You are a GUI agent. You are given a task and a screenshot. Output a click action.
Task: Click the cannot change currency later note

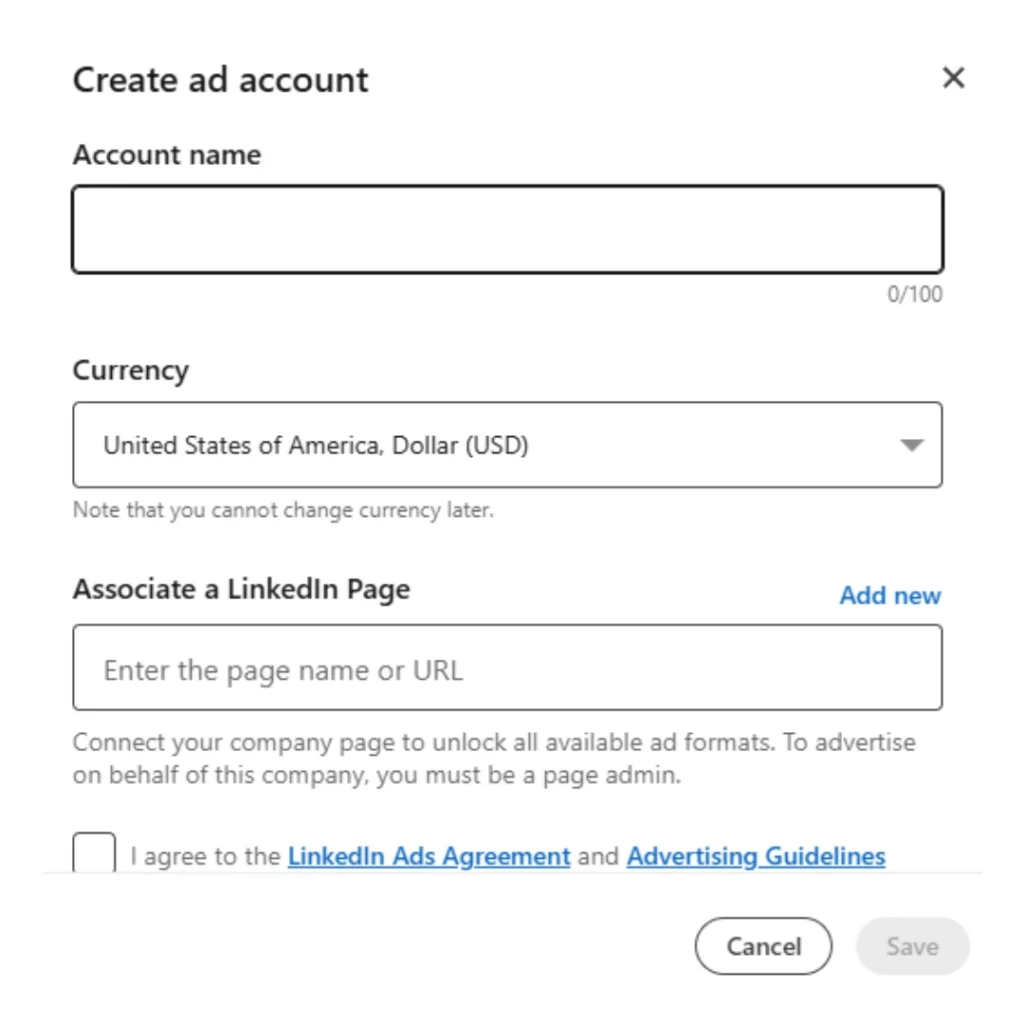[x=283, y=510]
